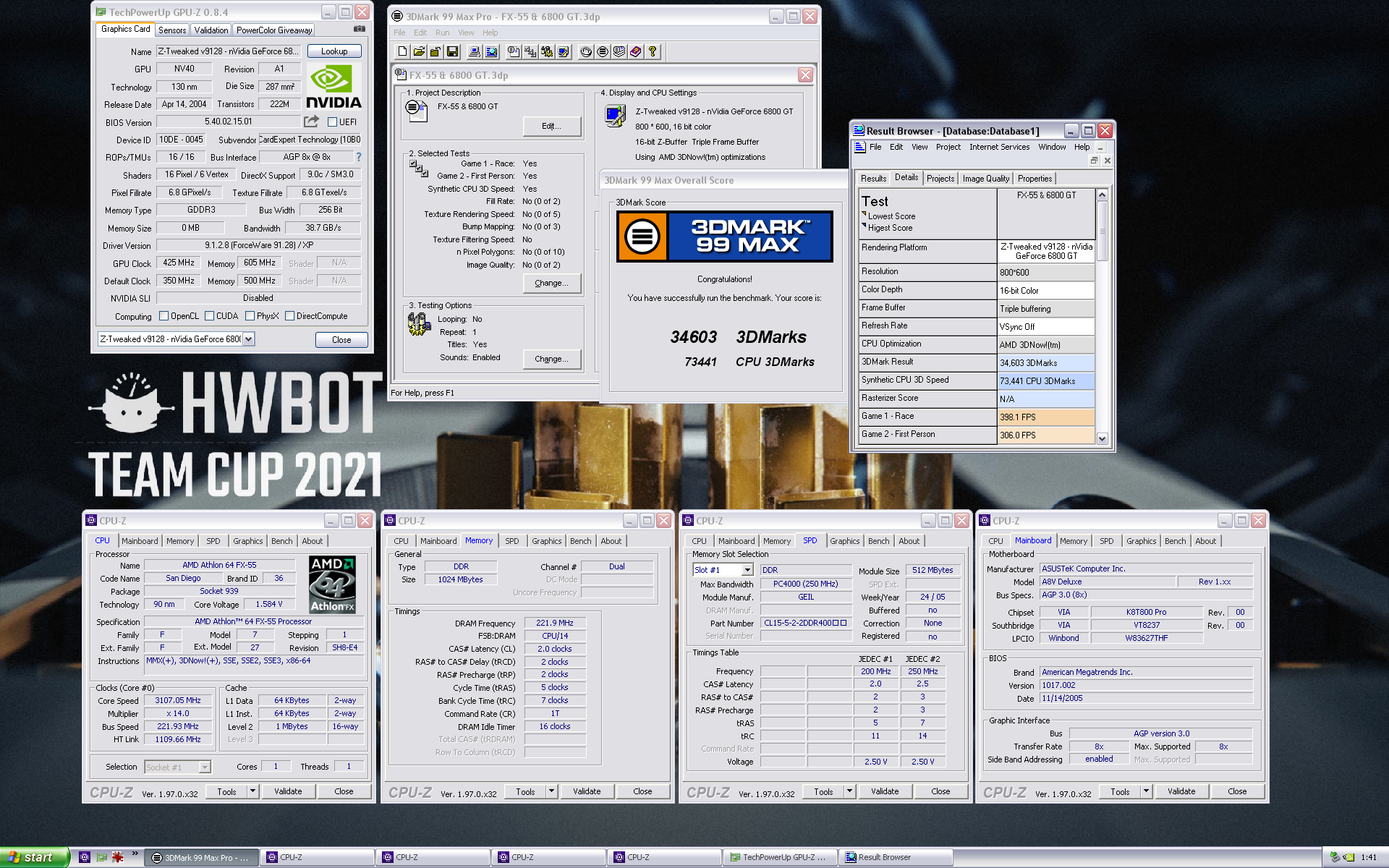1389x868 pixels.
Task: Click the purple help book icon in 3DMark toolbar
Action: (636, 51)
